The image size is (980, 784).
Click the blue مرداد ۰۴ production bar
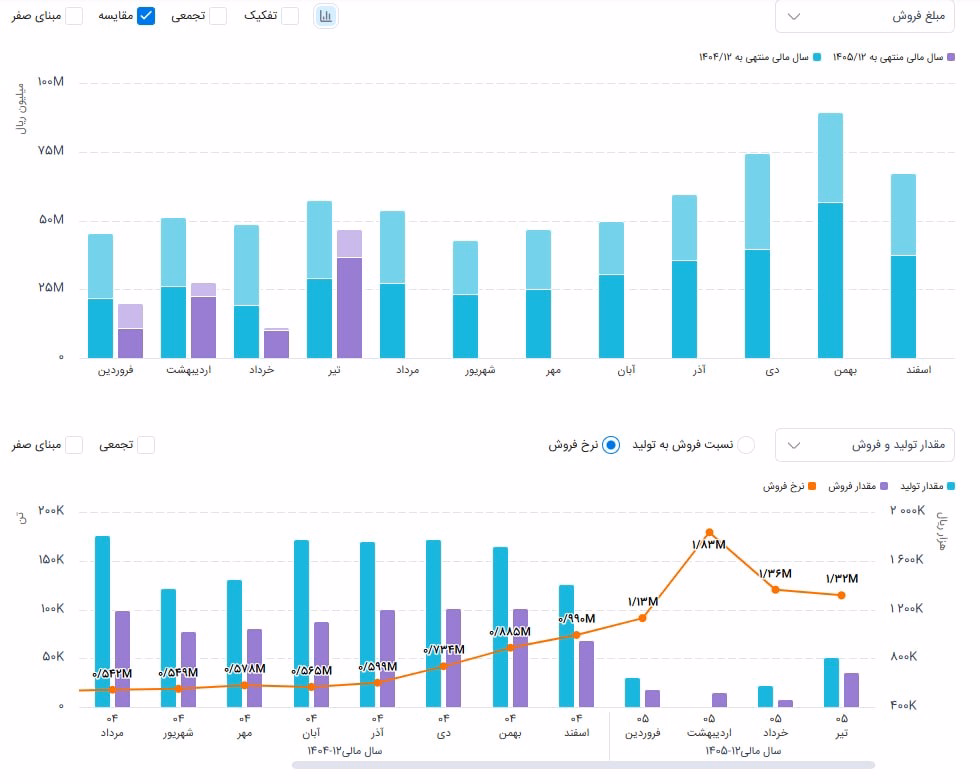point(102,621)
